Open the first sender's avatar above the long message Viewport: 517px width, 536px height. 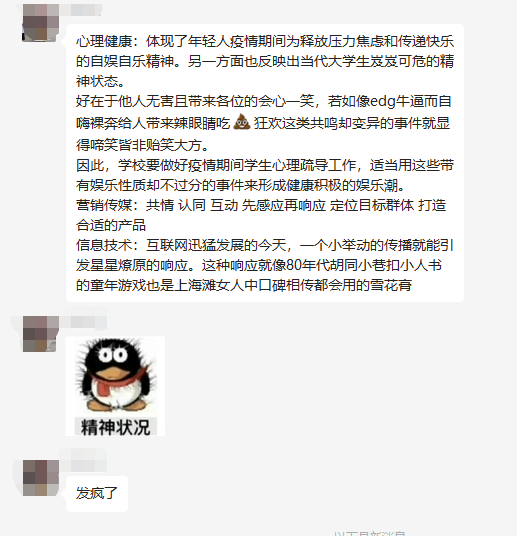point(40,23)
